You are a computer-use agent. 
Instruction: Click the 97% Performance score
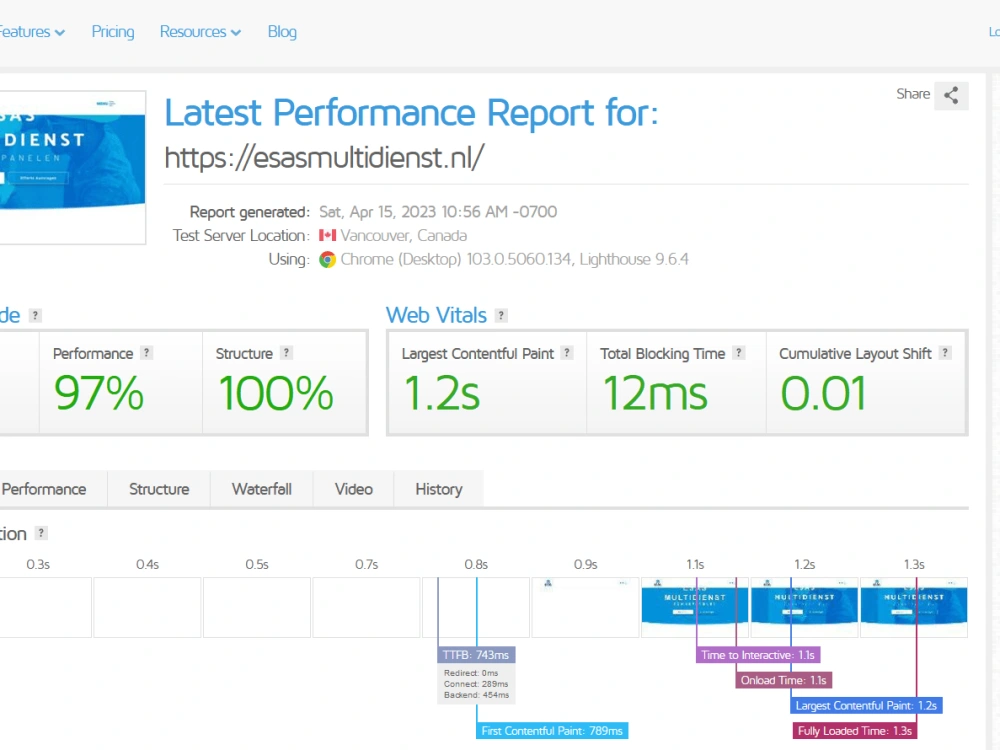click(x=99, y=393)
